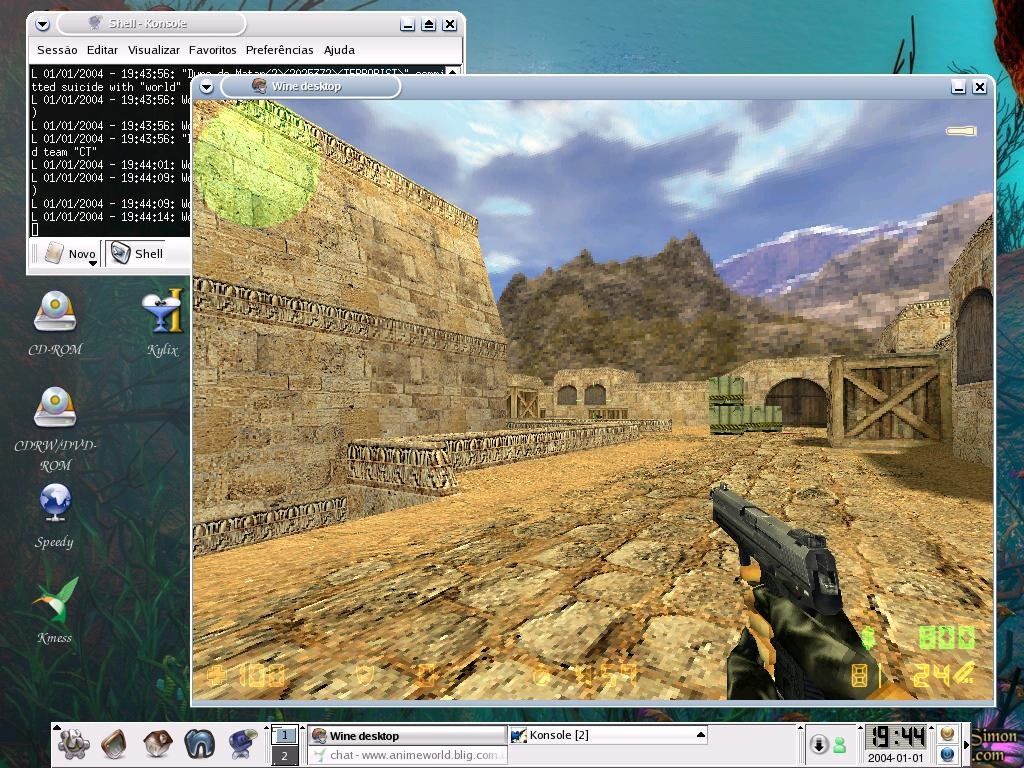Open the Sessão menu in Konsole
The width and height of the screenshot is (1024, 768).
pos(57,50)
